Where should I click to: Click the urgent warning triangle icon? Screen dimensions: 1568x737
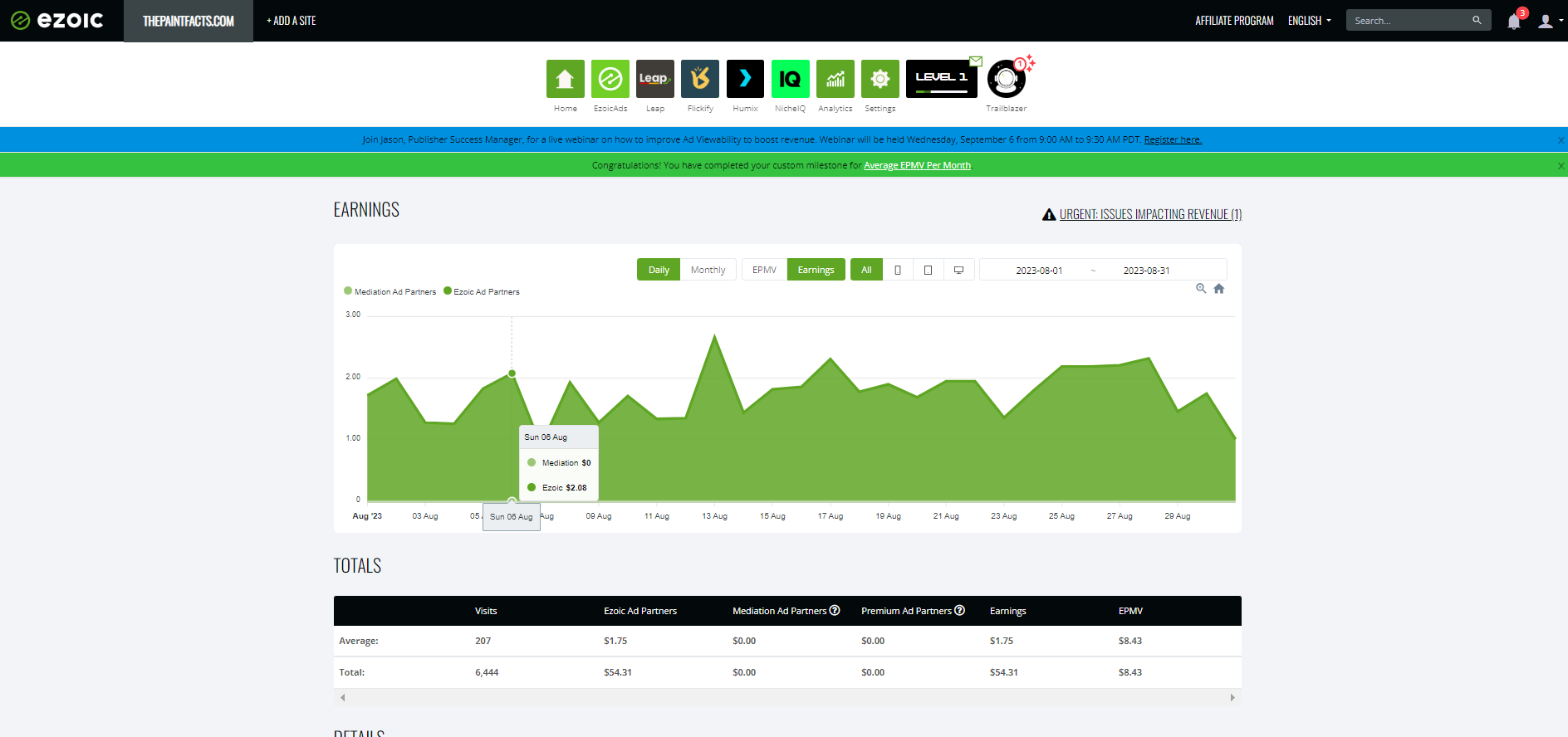1049,214
